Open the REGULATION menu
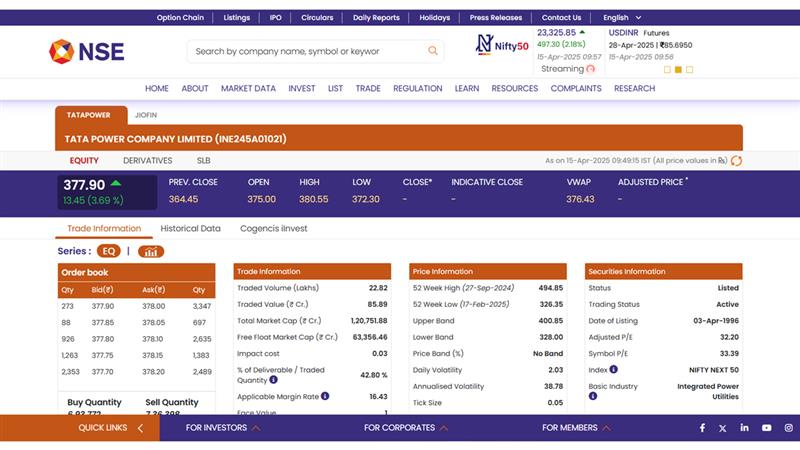Screen dimensions: 800x450 (x=417, y=88)
